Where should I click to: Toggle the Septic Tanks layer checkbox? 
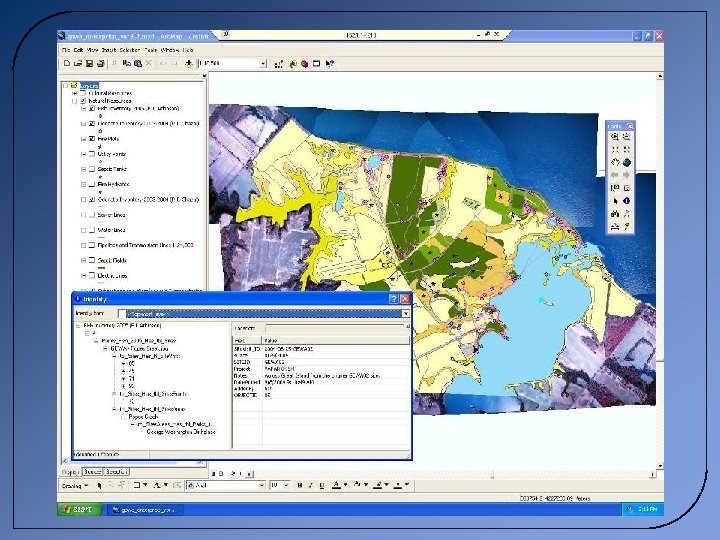tap(92, 169)
